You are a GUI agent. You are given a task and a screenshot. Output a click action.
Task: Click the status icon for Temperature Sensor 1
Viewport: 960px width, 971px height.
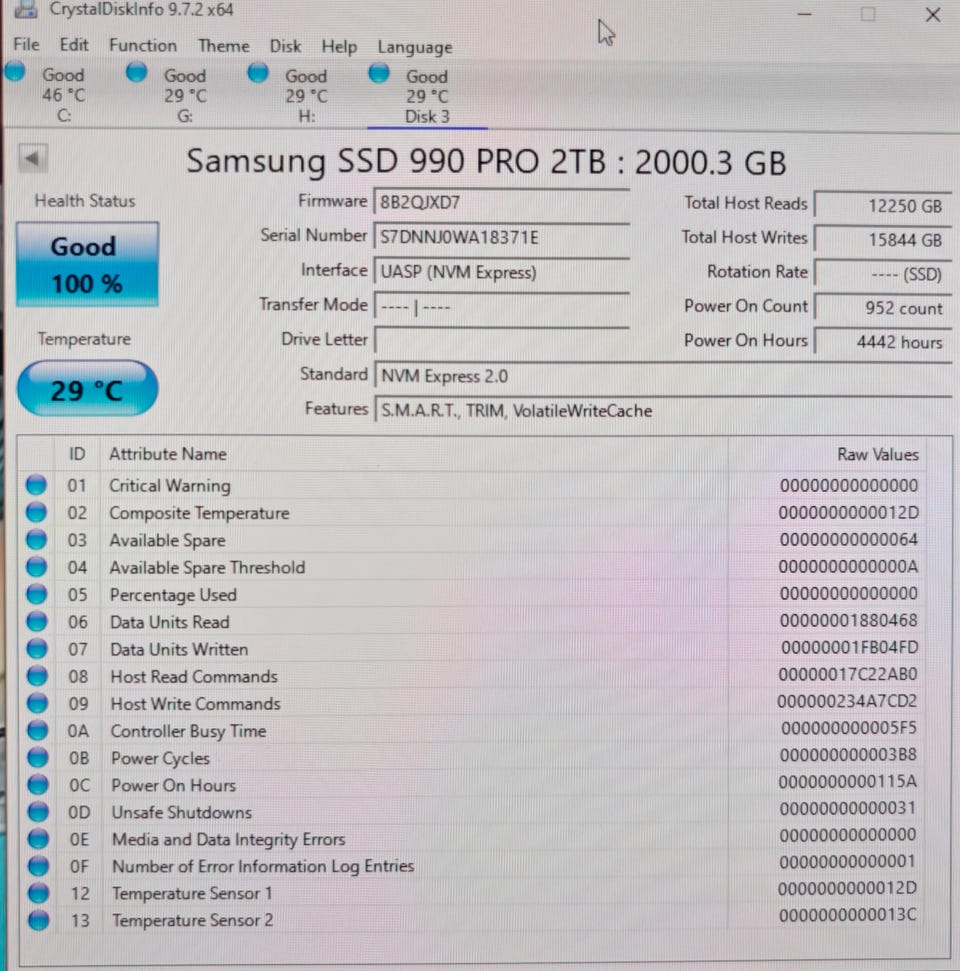point(38,893)
